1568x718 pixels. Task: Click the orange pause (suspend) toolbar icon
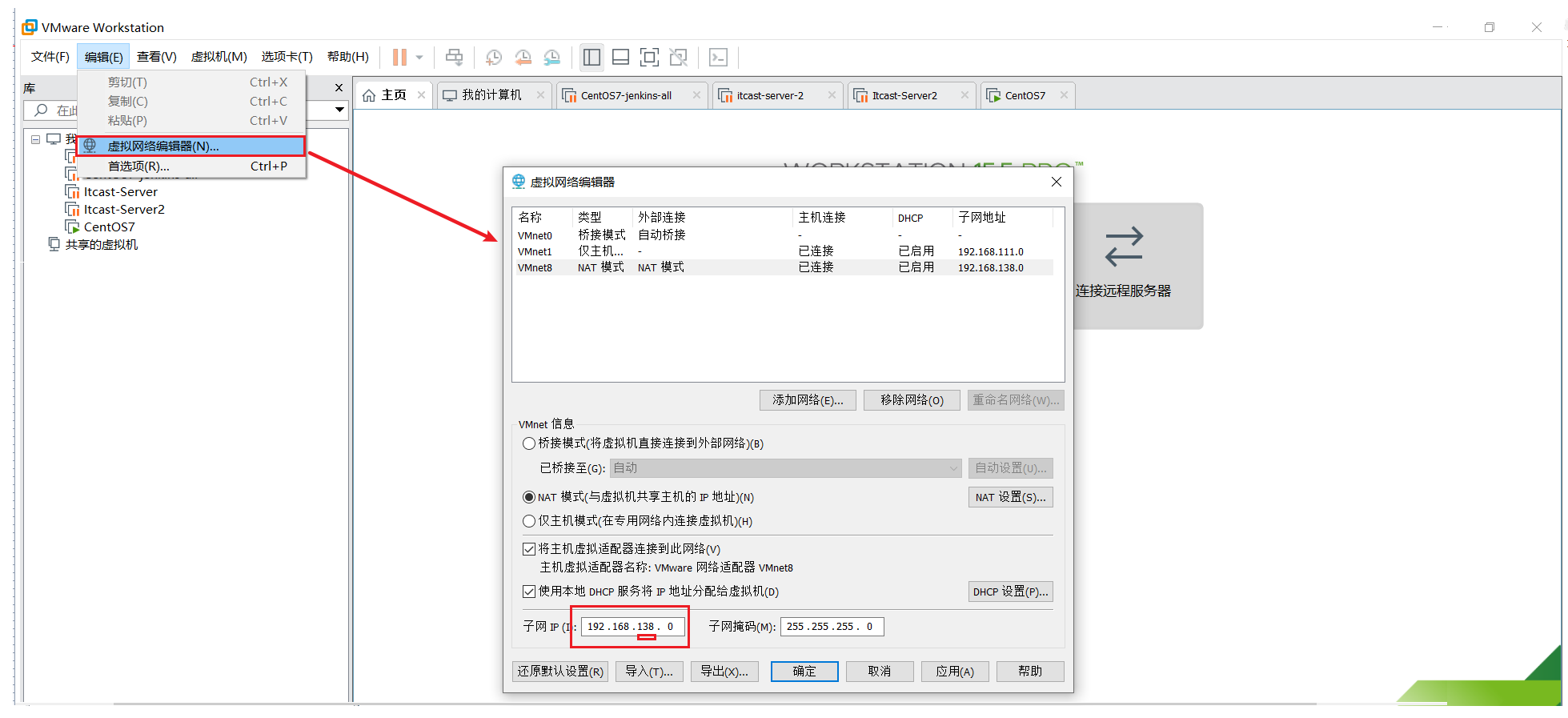pyautogui.click(x=399, y=57)
